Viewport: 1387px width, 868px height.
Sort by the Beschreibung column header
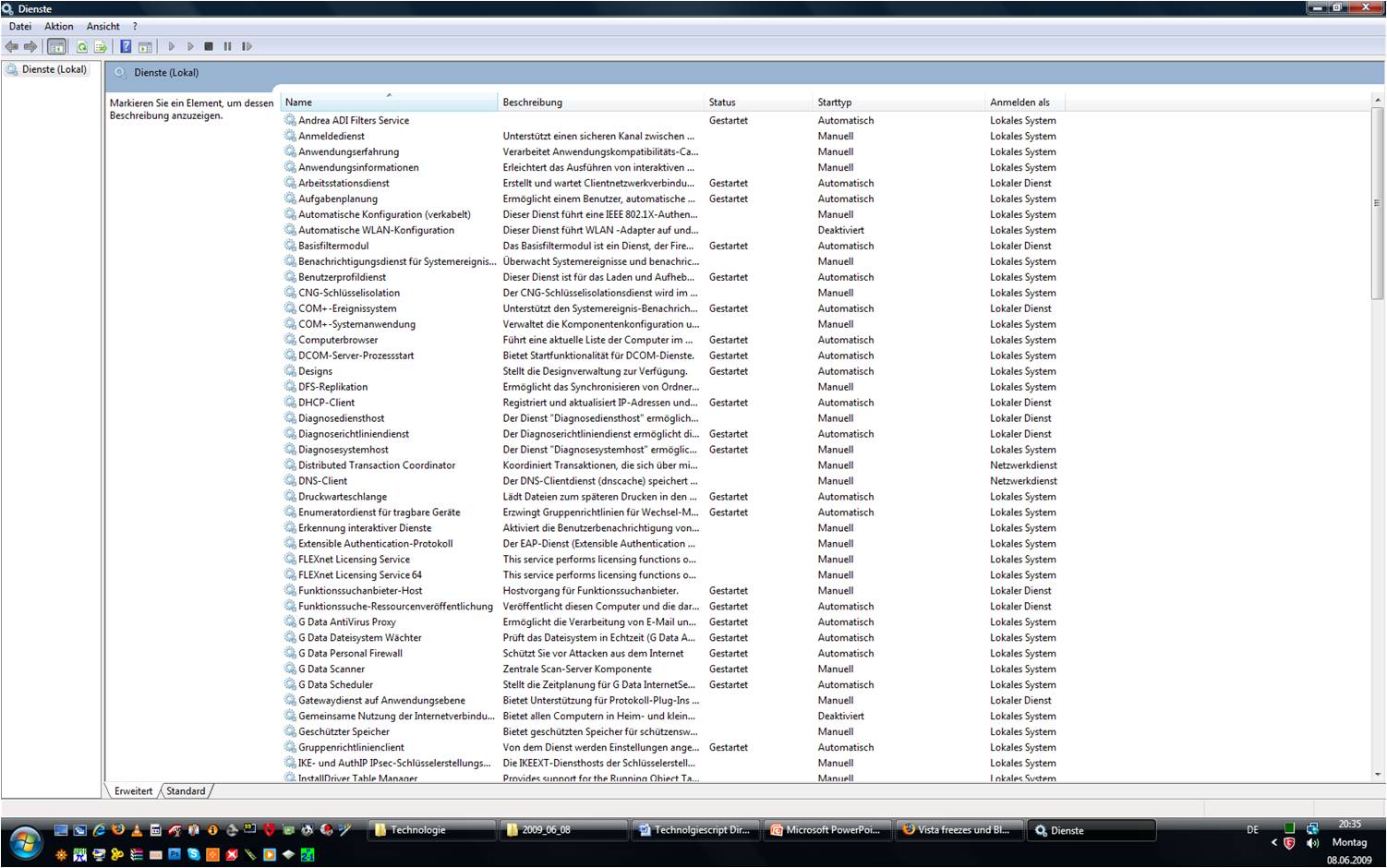point(600,102)
